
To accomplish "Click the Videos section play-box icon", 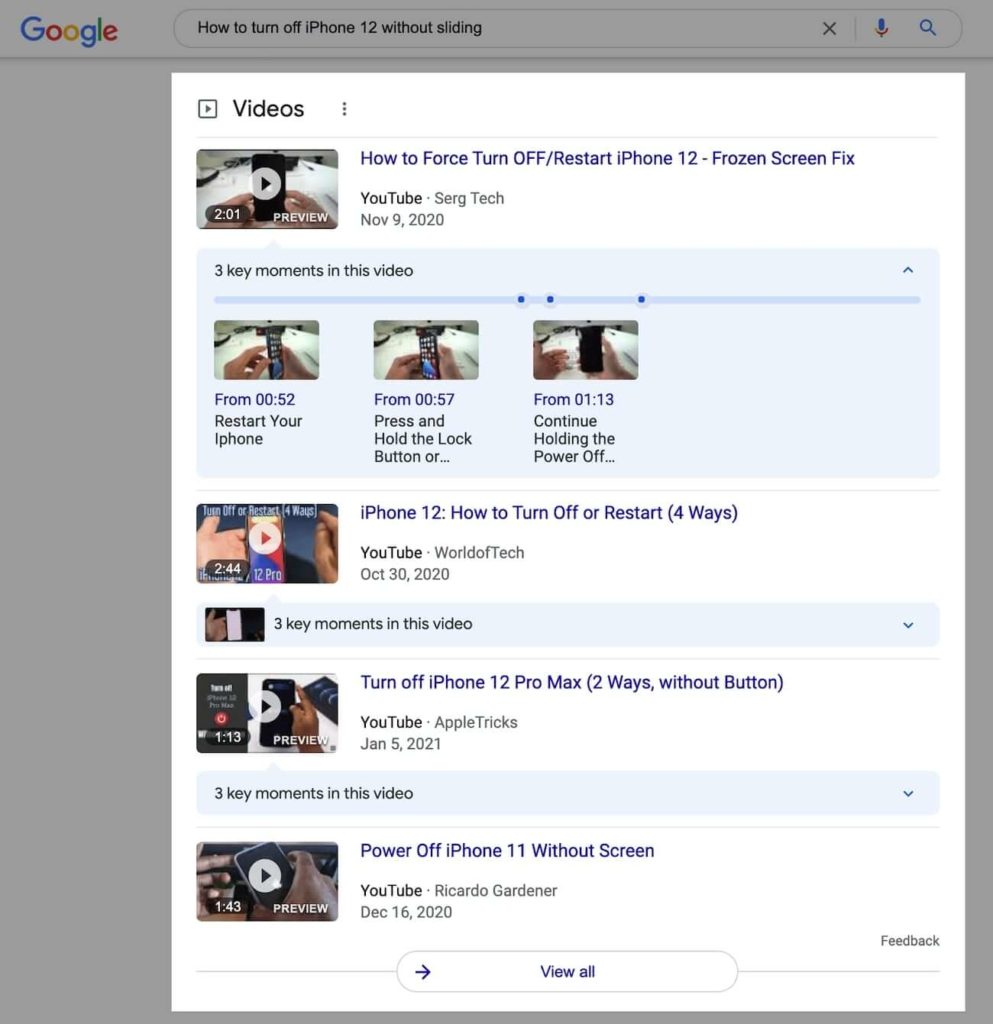I will coord(208,108).
